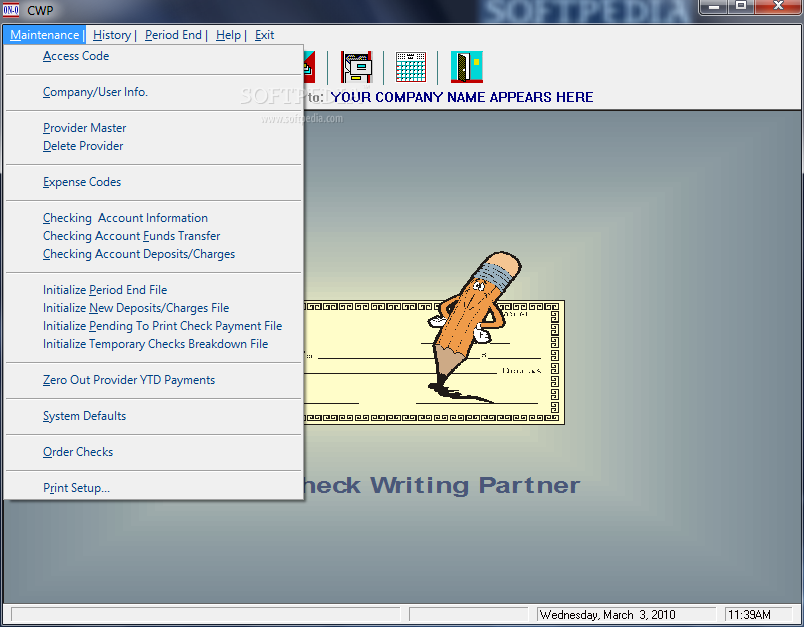This screenshot has height=627, width=804.
Task: Click the pencil and check illustration
Action: click(434, 338)
